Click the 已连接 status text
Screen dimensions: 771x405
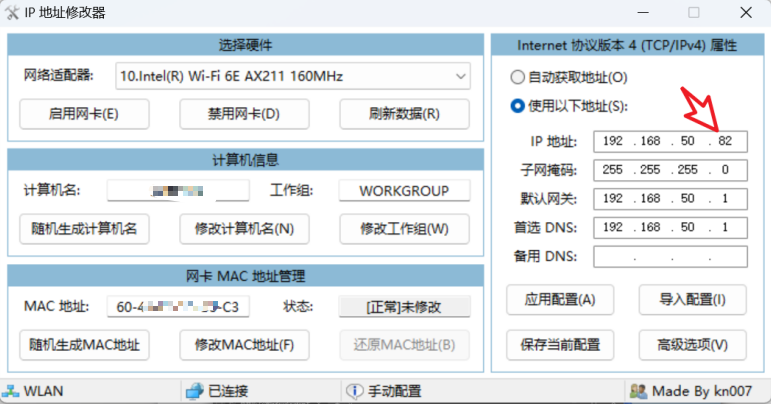point(228,391)
